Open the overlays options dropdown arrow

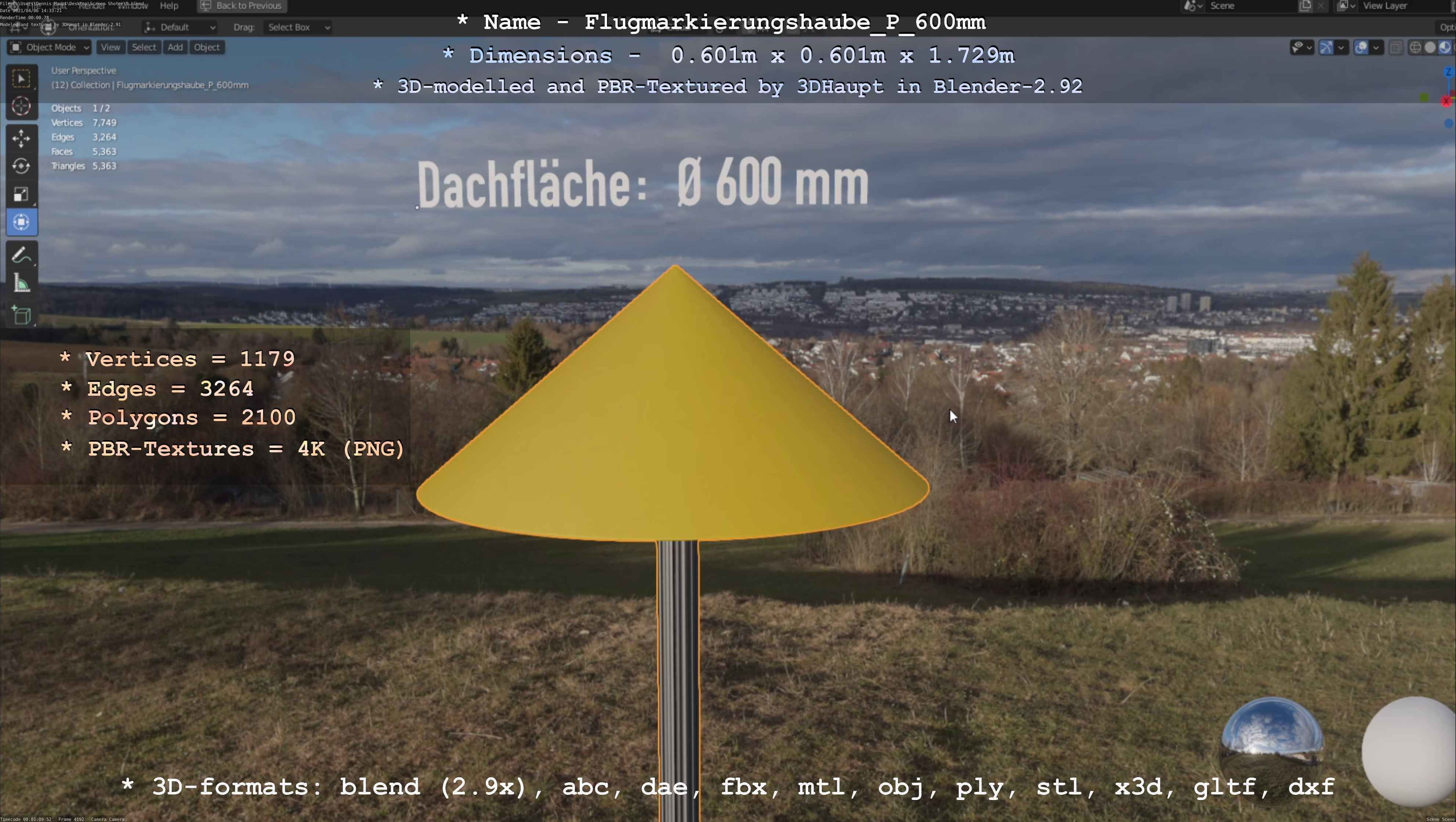(x=1376, y=47)
